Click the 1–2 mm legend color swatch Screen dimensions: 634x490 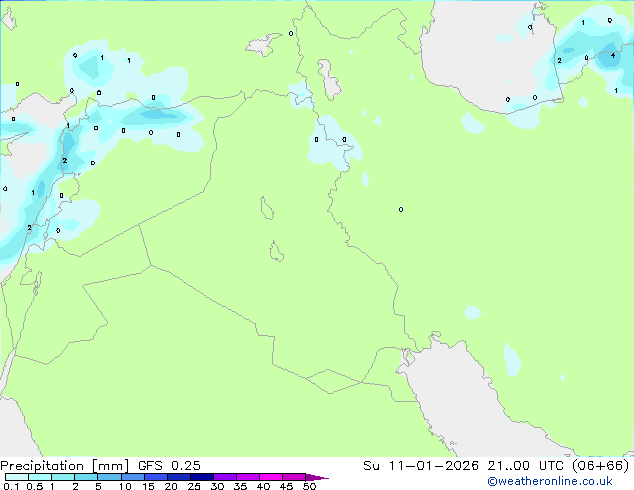click(x=63, y=477)
